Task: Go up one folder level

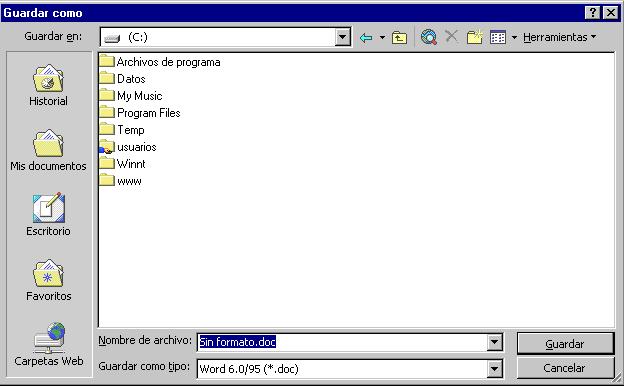Action: [399, 37]
